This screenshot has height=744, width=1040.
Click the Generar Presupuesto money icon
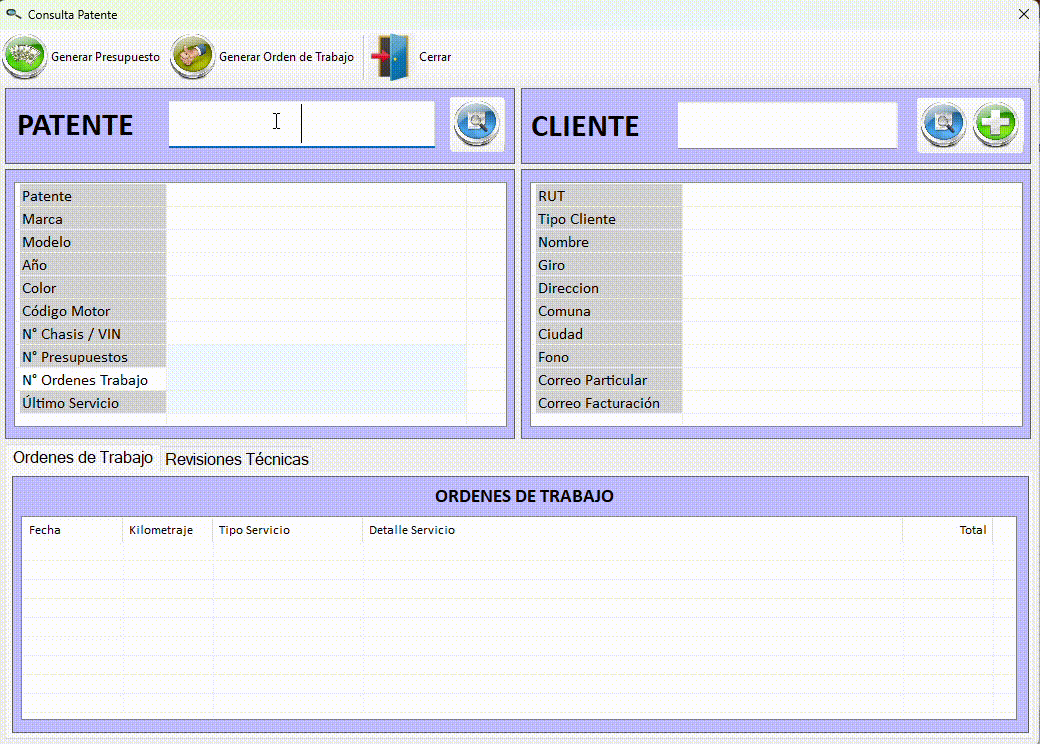coord(25,57)
